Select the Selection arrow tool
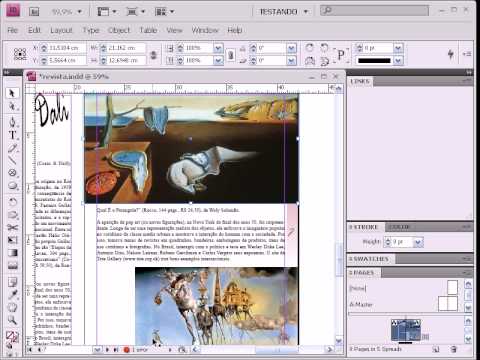Viewport: 480px width, 360px height. pos(12,93)
